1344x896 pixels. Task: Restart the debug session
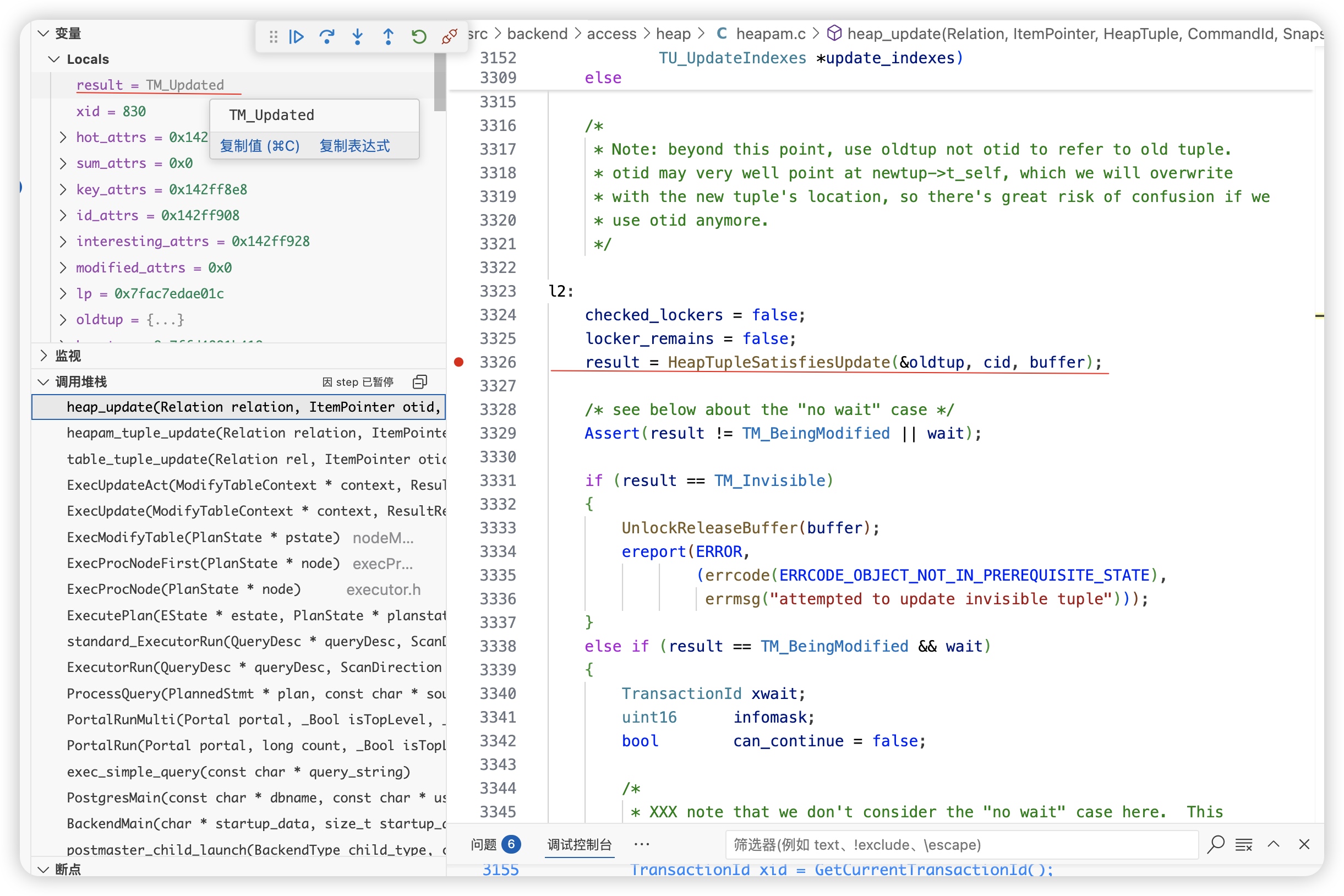pos(419,37)
